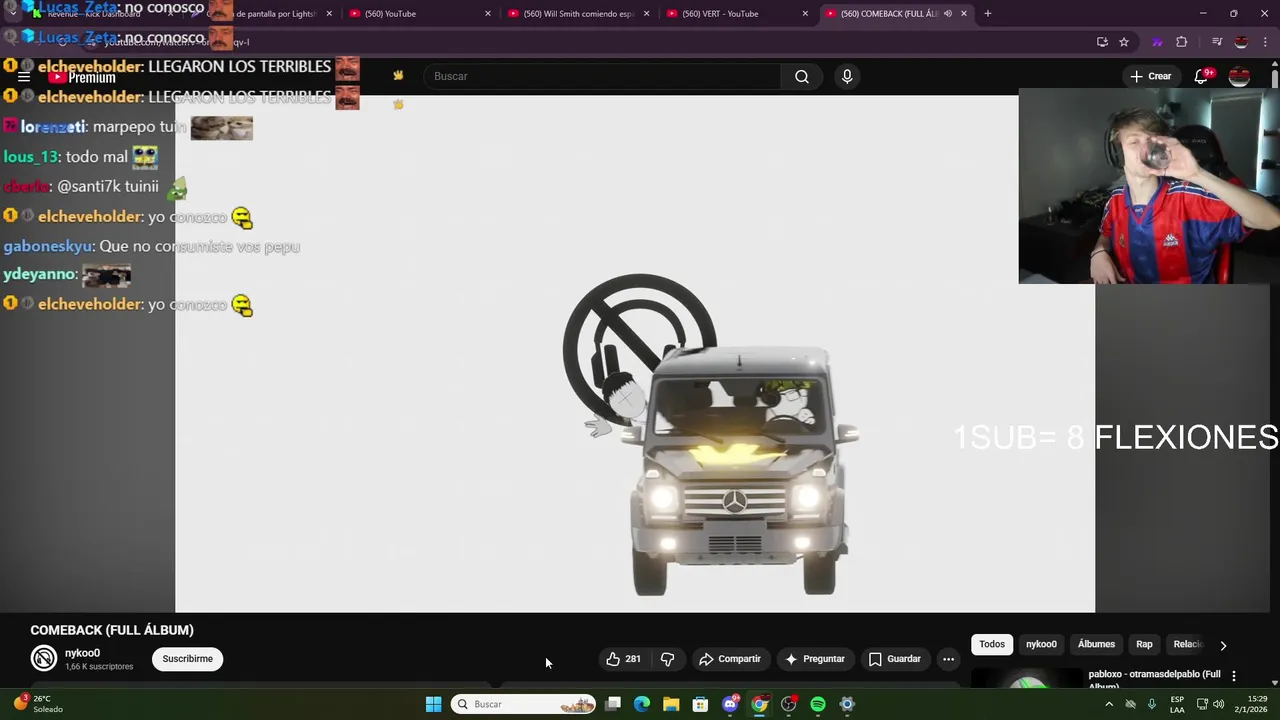Click the Compartir share button

tap(730, 659)
